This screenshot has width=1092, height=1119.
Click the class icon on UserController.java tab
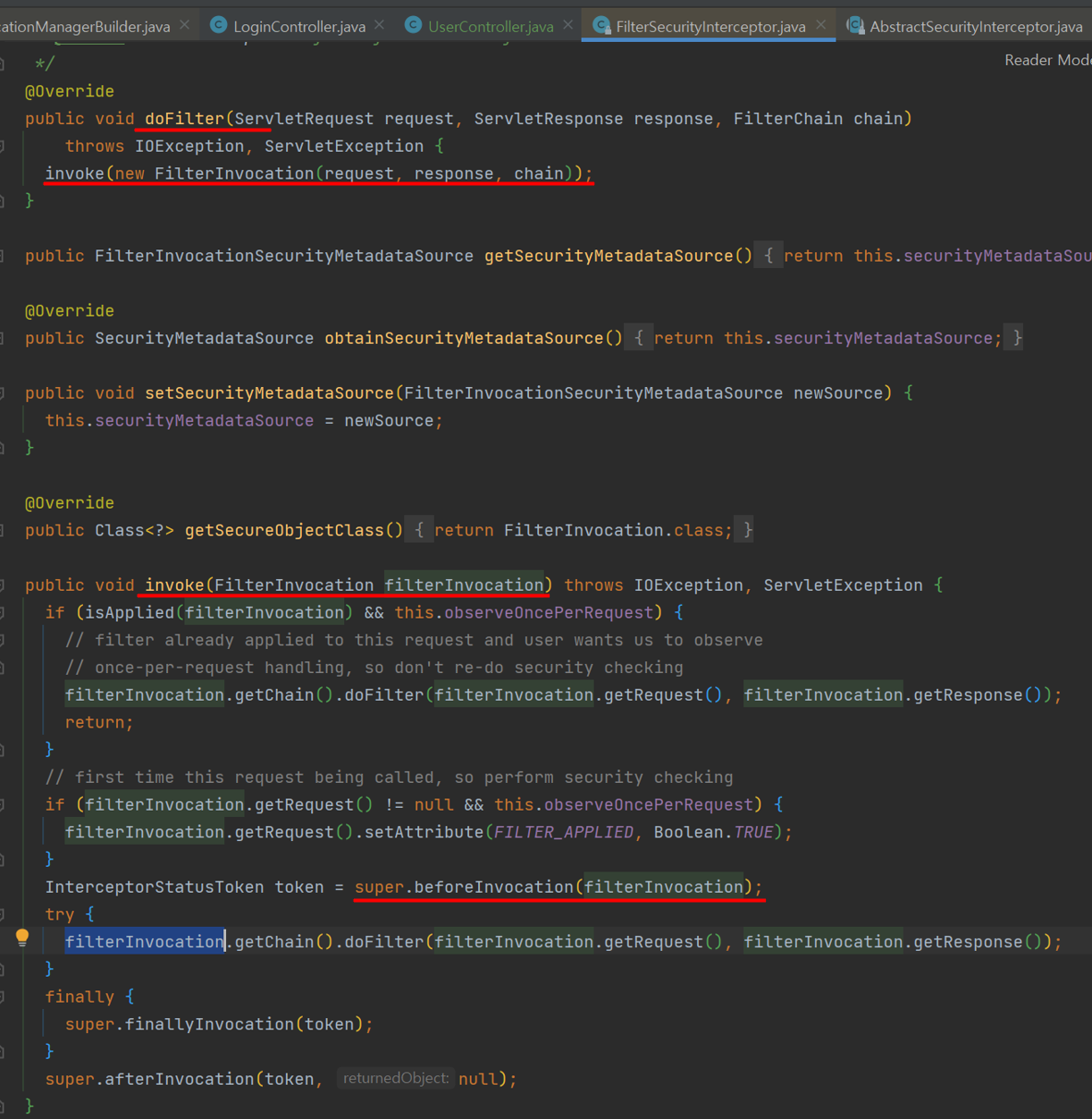(413, 25)
